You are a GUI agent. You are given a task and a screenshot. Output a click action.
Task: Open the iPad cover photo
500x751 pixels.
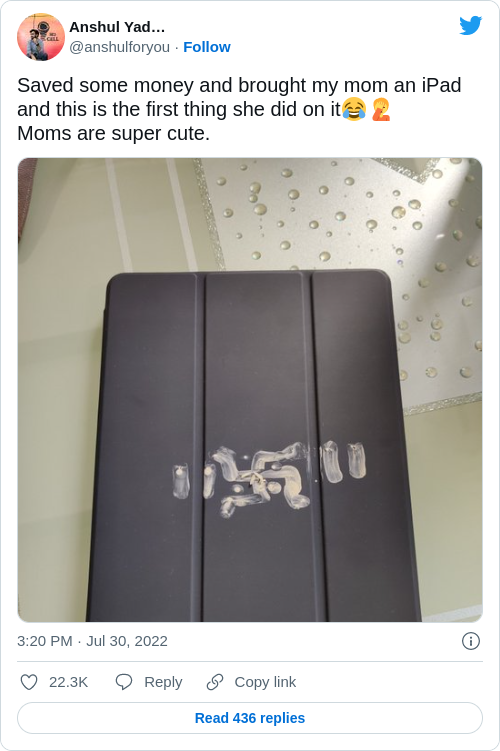coord(250,390)
